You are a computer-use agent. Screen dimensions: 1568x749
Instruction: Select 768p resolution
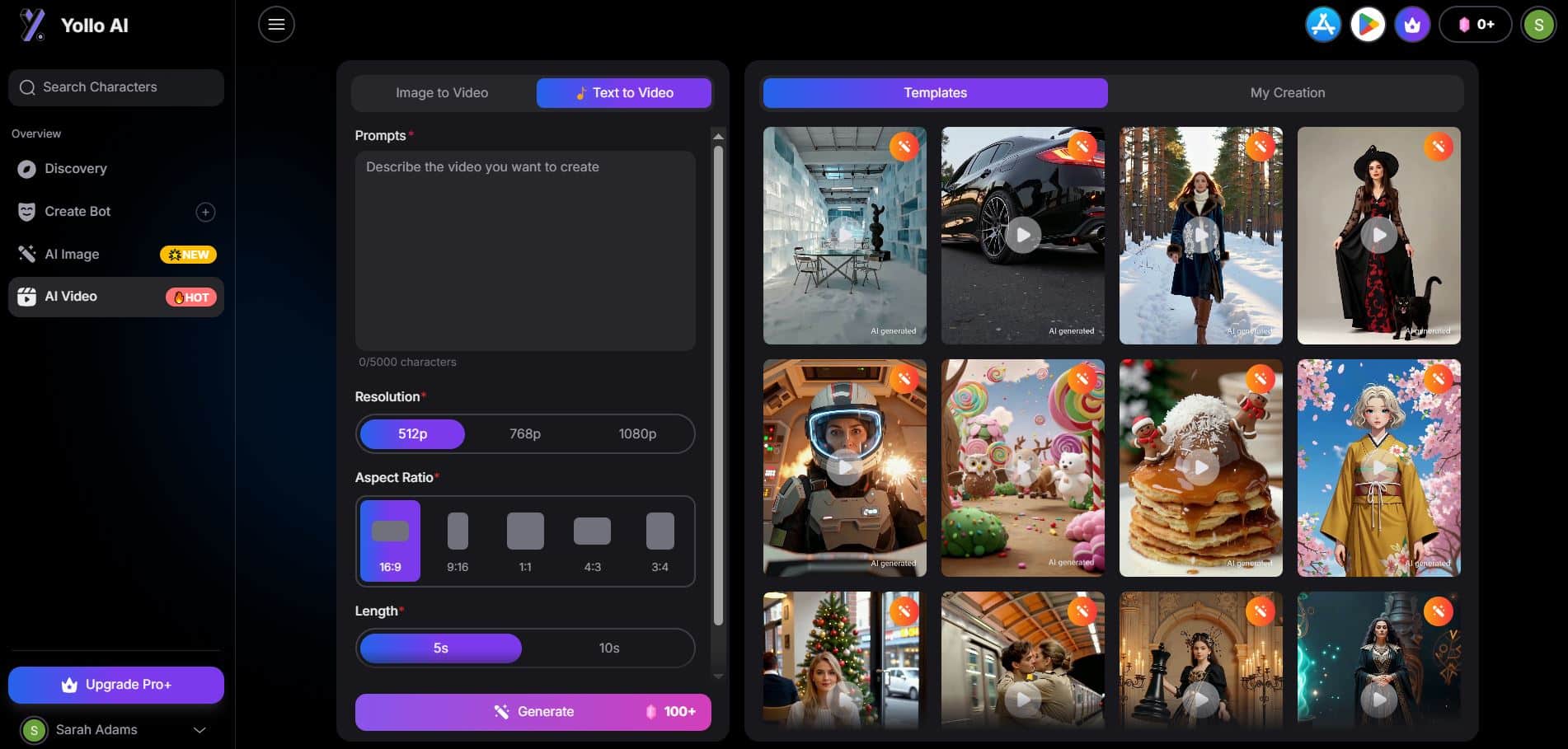[525, 433]
